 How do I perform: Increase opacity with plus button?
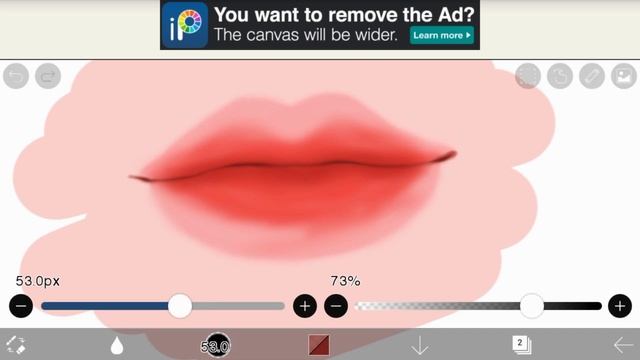pyautogui.click(x=620, y=306)
